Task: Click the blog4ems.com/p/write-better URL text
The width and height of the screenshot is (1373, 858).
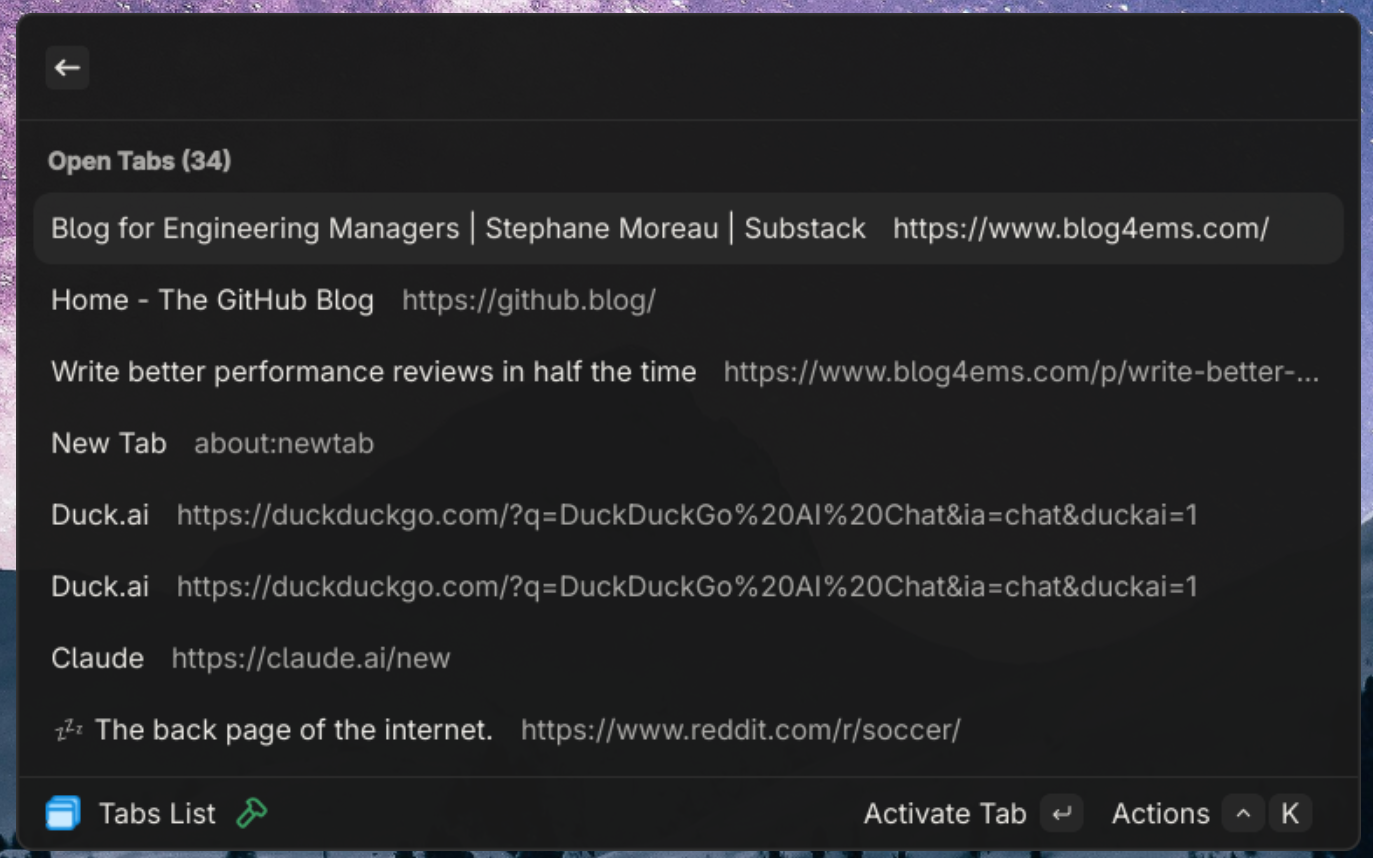Action: 1021,372
